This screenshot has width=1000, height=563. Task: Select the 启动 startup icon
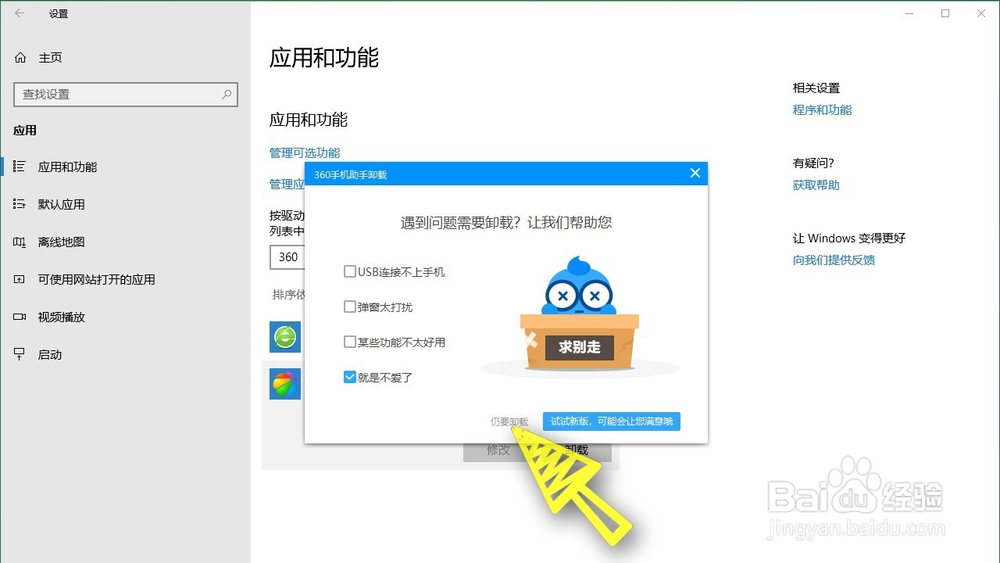pyautogui.click(x=19, y=355)
